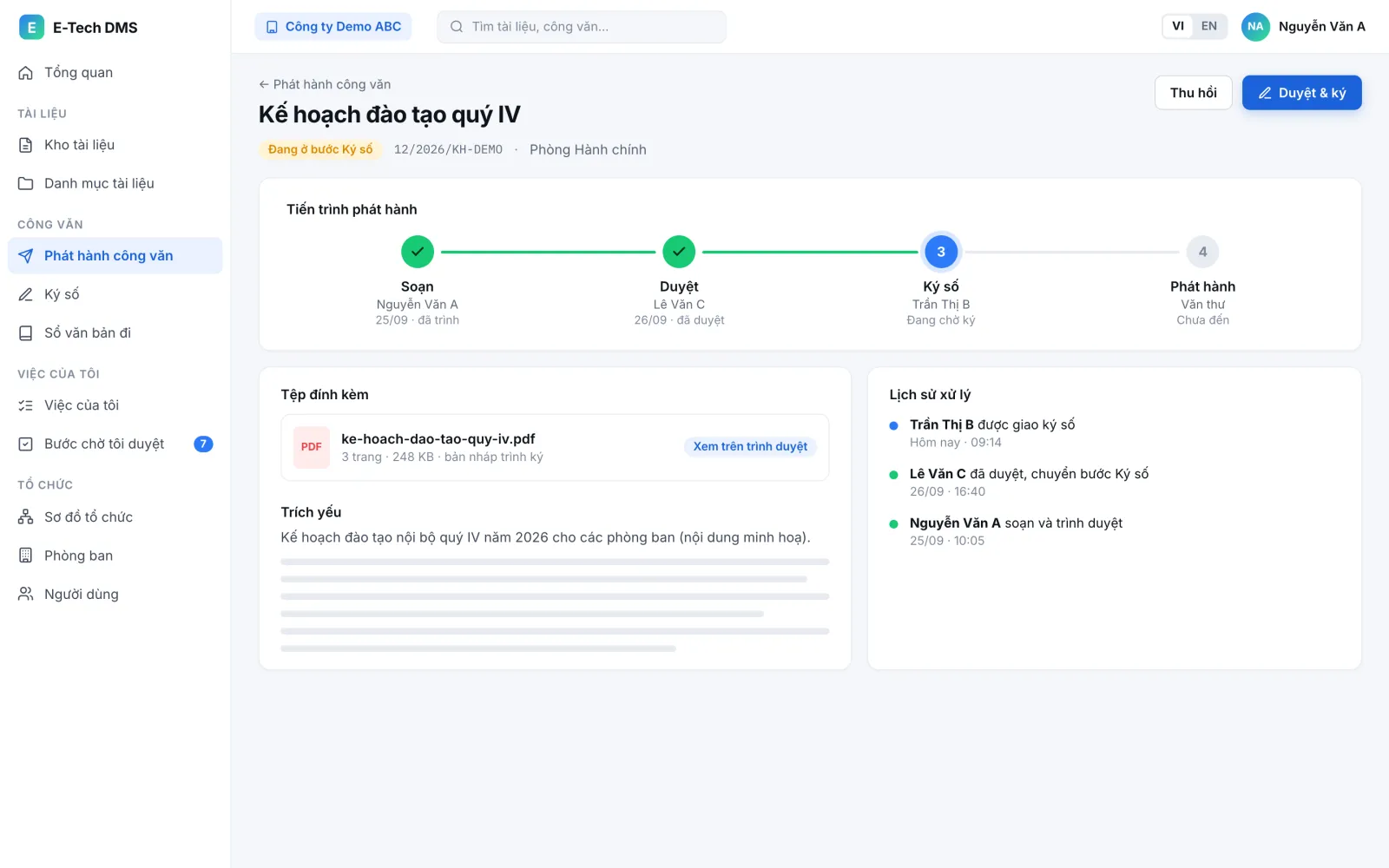
Task: Switch language to EN
Action: [x=1209, y=26]
